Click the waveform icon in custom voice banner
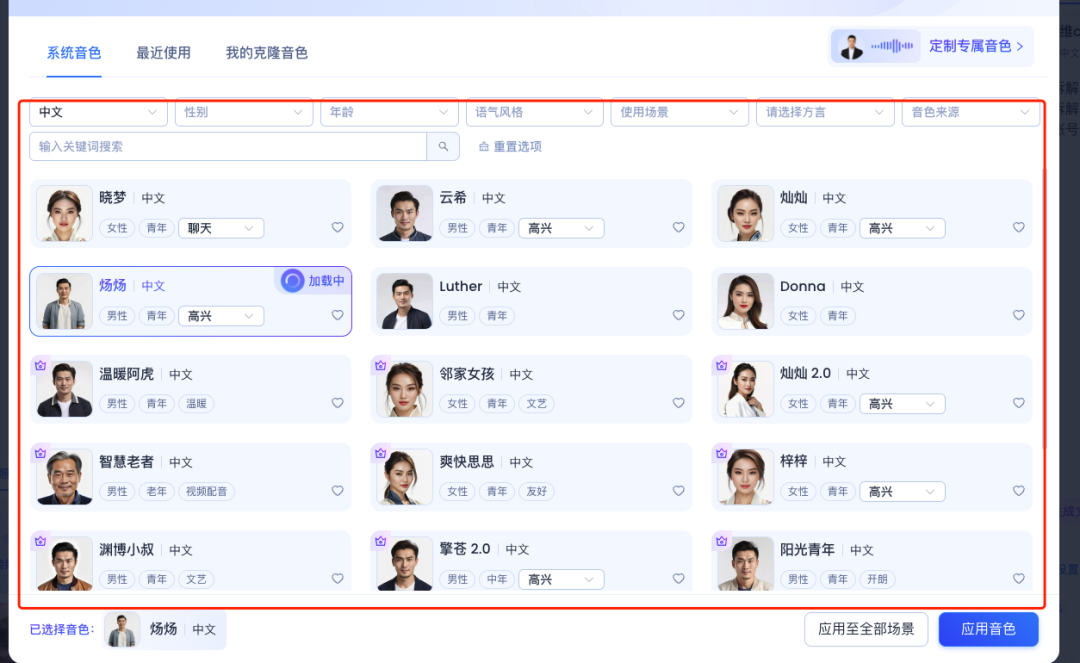1080x663 pixels. (891, 46)
